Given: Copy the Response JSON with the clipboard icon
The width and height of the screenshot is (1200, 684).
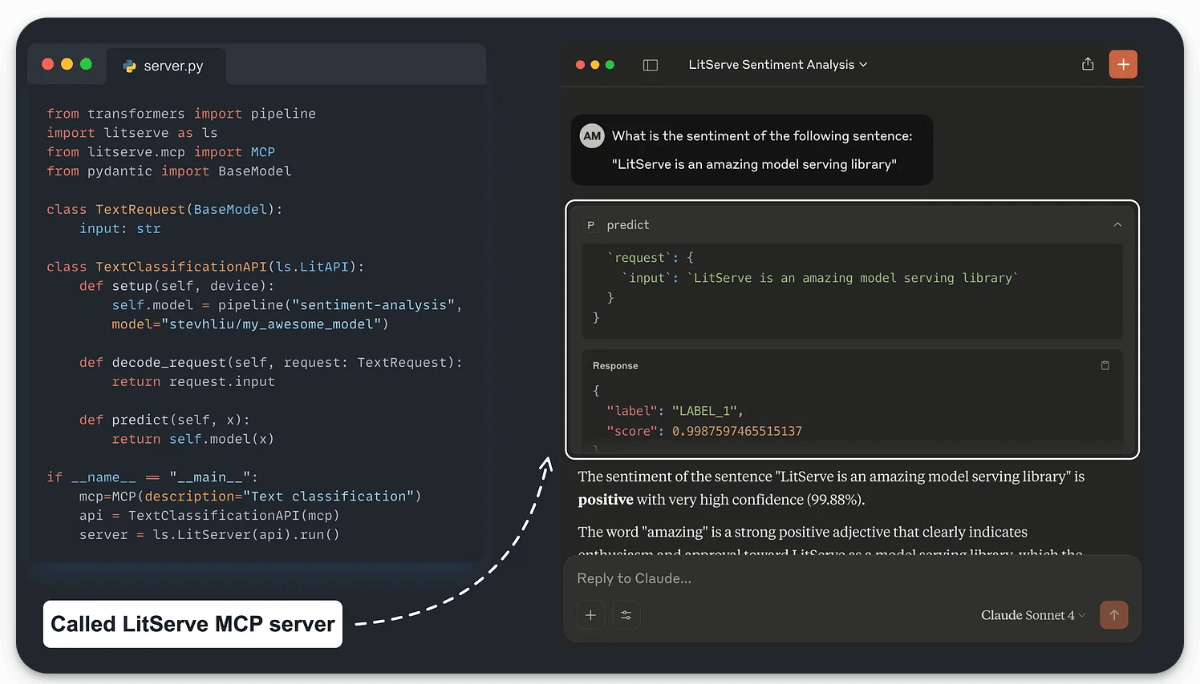Looking at the screenshot, I should (1105, 366).
